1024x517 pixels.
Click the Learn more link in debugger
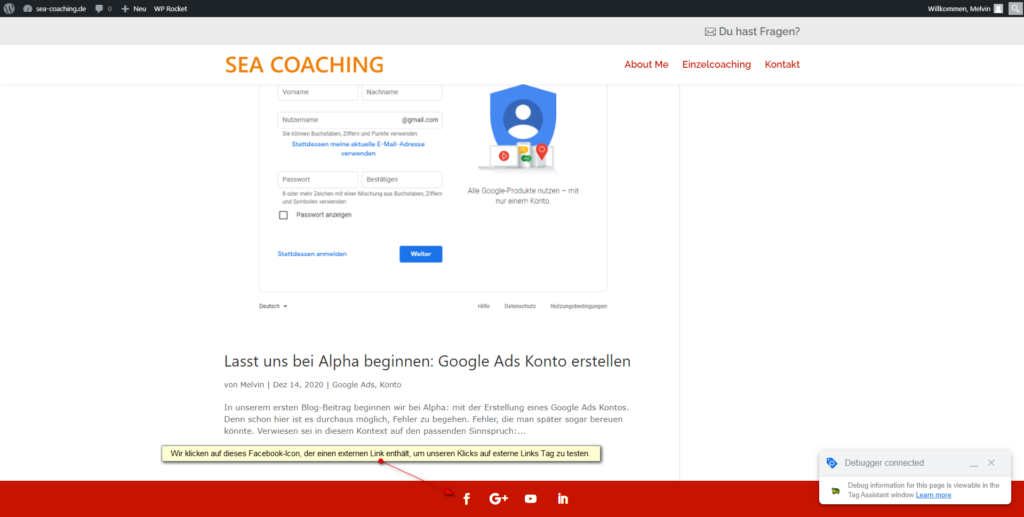tap(933, 495)
